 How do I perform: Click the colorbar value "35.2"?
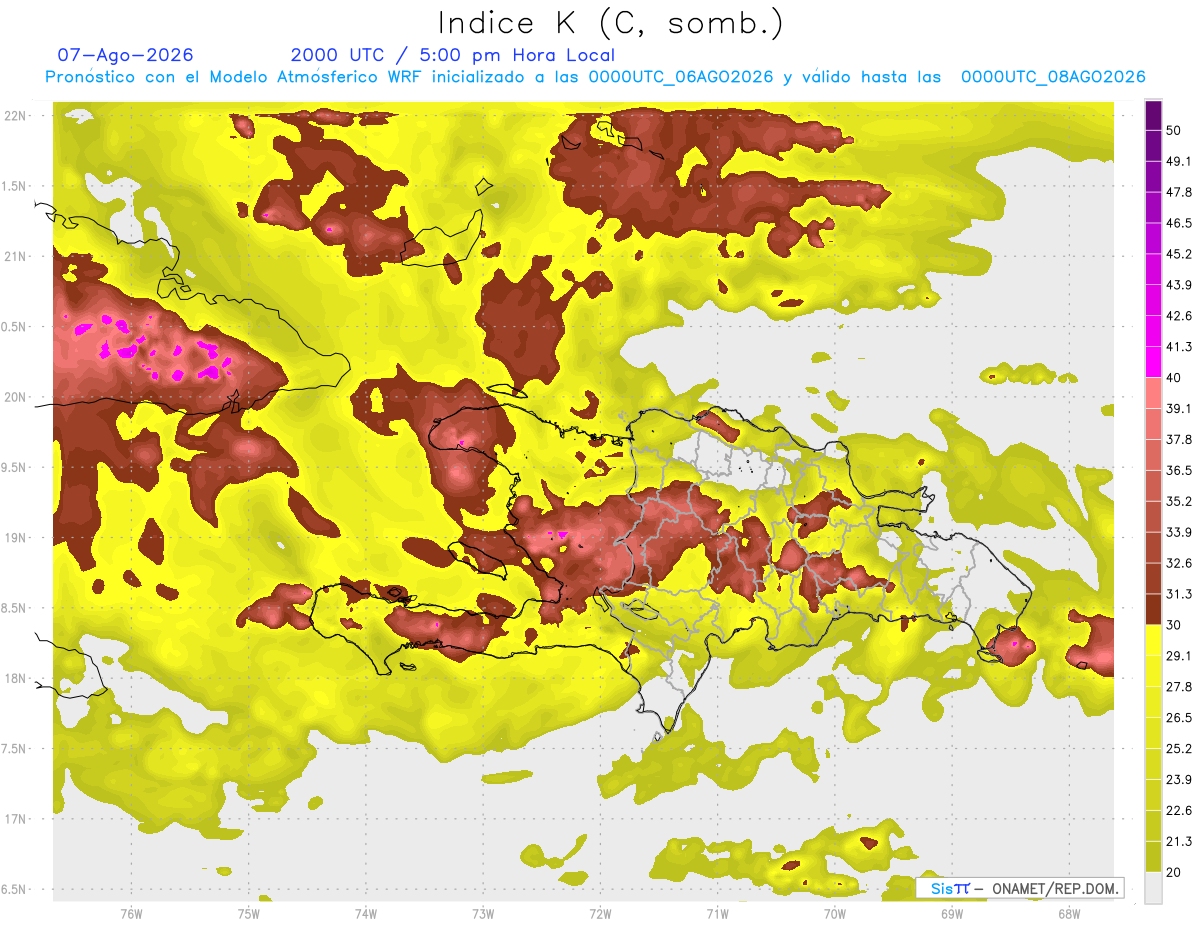(x=1179, y=501)
